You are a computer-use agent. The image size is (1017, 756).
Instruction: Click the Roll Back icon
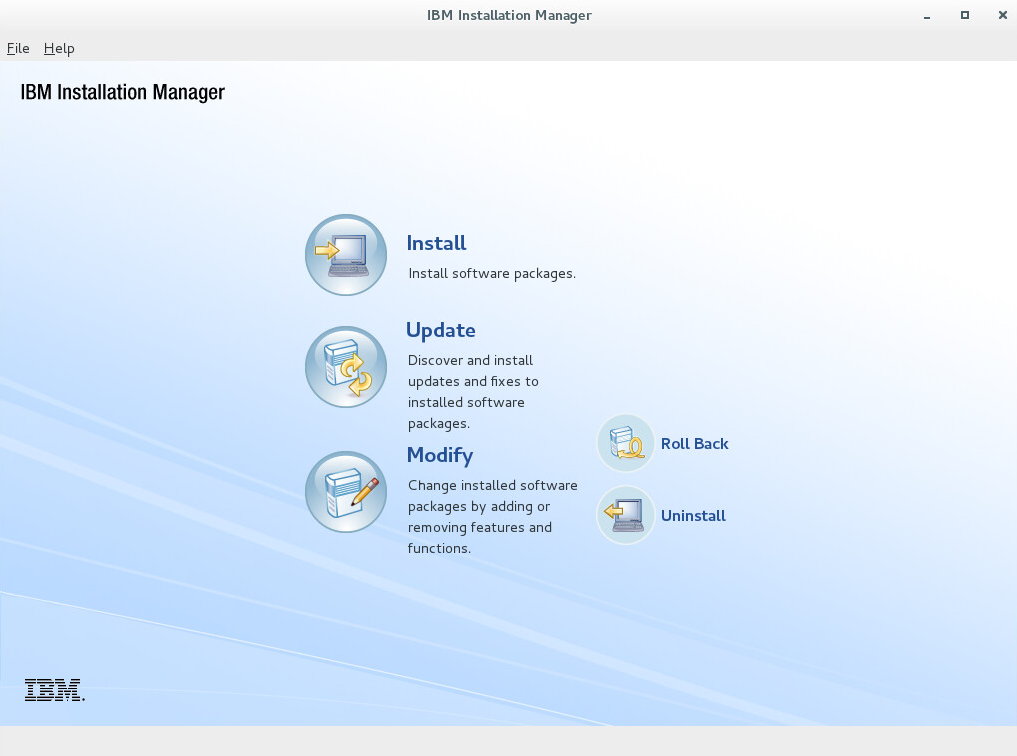tap(625, 443)
